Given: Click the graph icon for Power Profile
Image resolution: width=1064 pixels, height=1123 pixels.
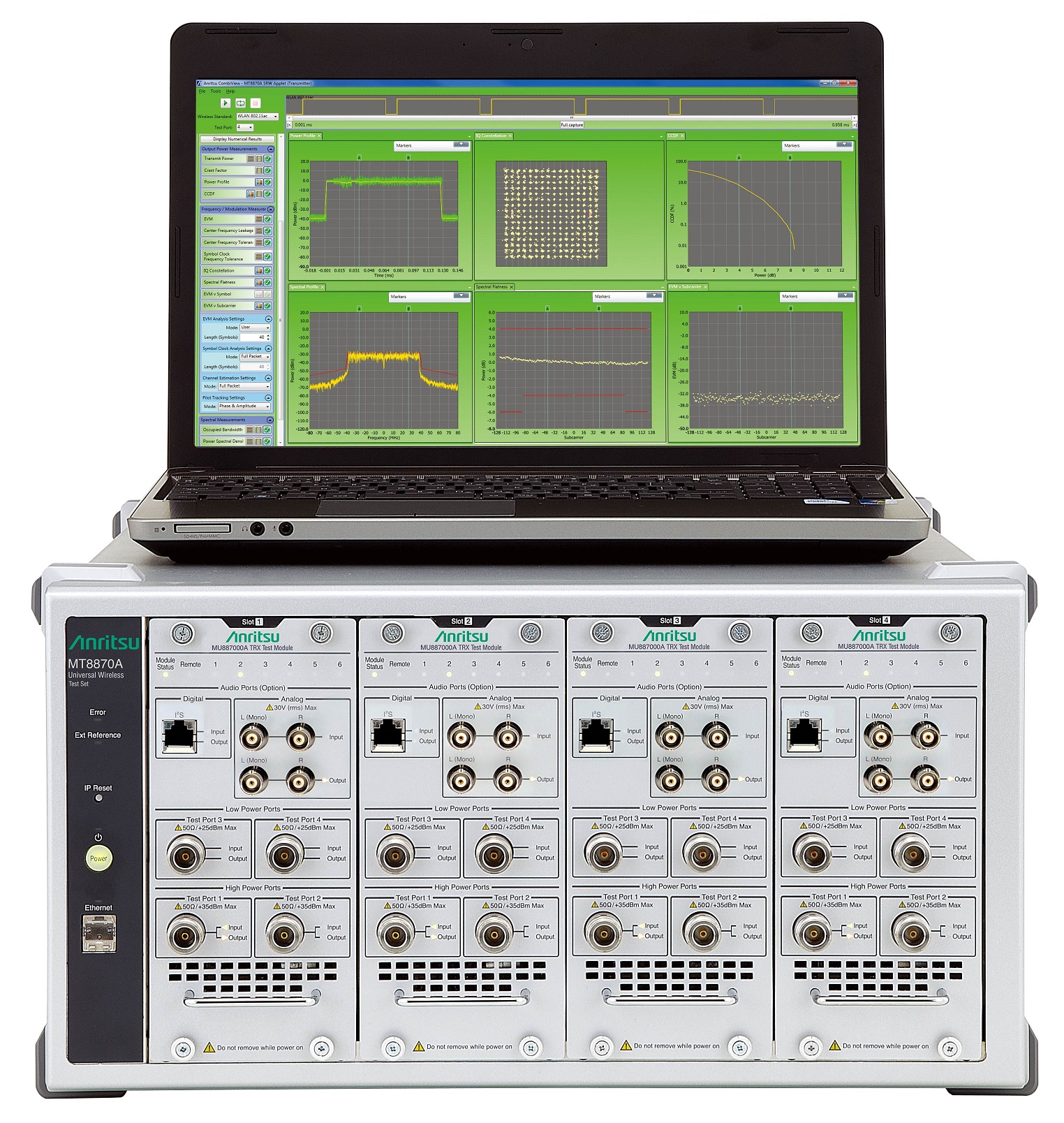Looking at the screenshot, I should pos(259,182).
